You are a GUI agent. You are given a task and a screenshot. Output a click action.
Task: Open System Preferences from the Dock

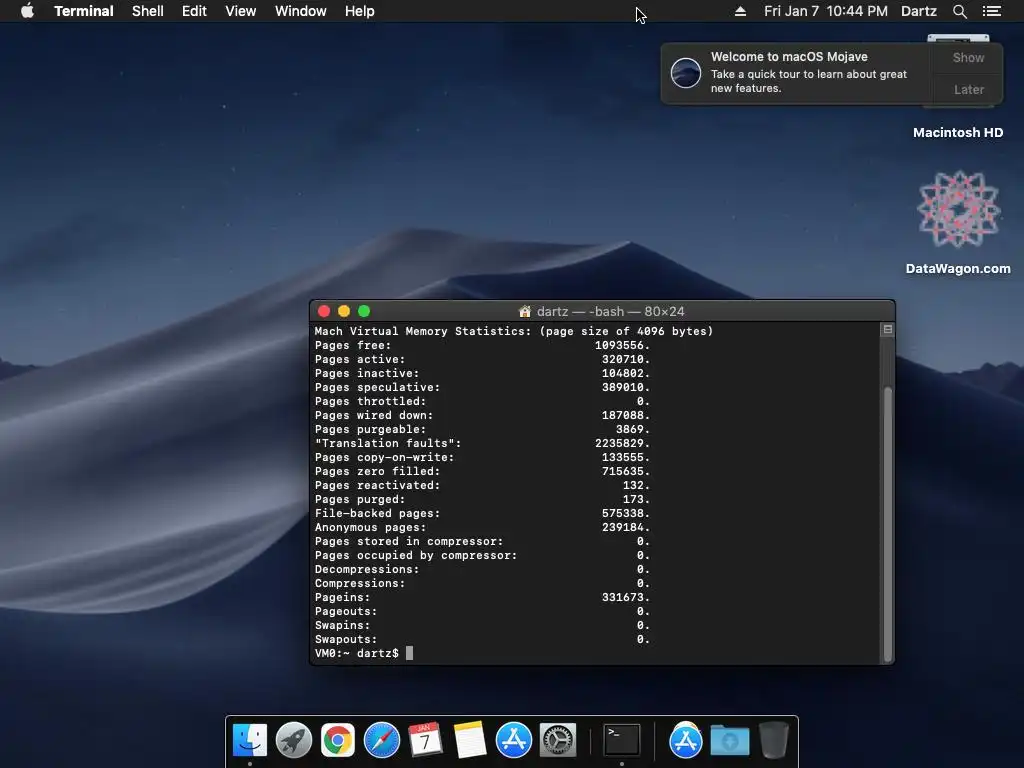[558, 740]
